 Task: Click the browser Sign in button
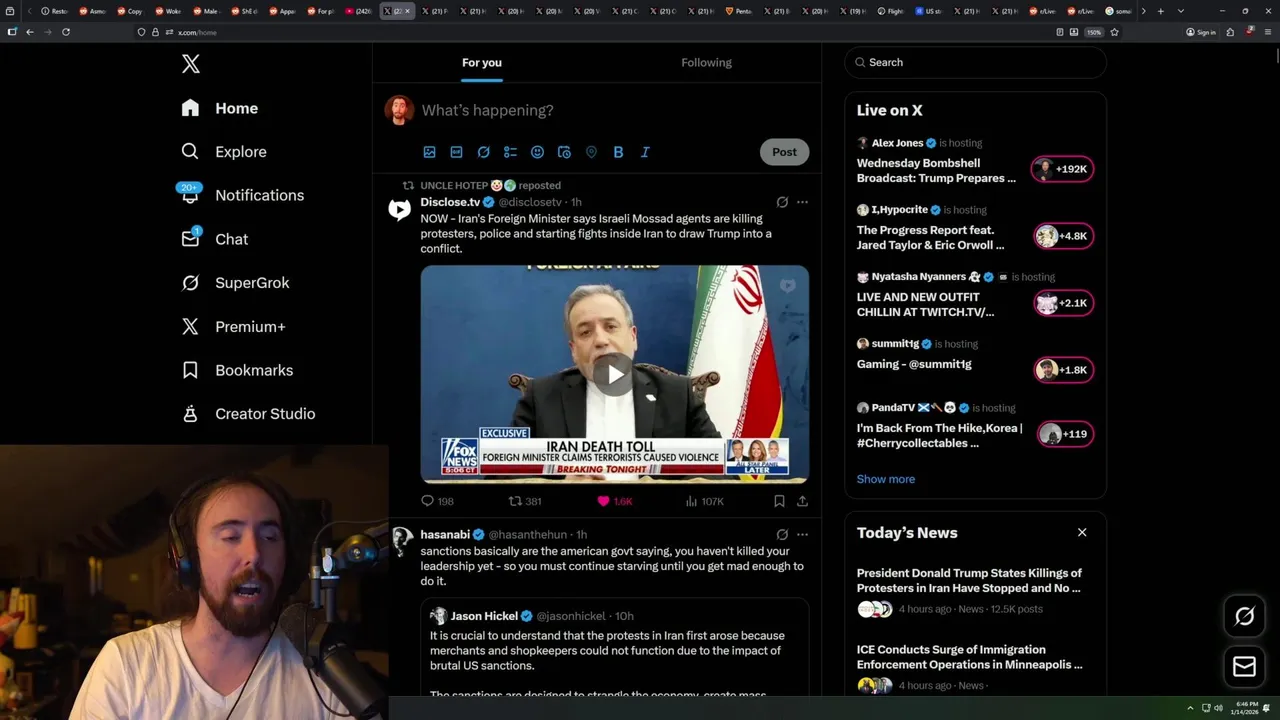1201,32
